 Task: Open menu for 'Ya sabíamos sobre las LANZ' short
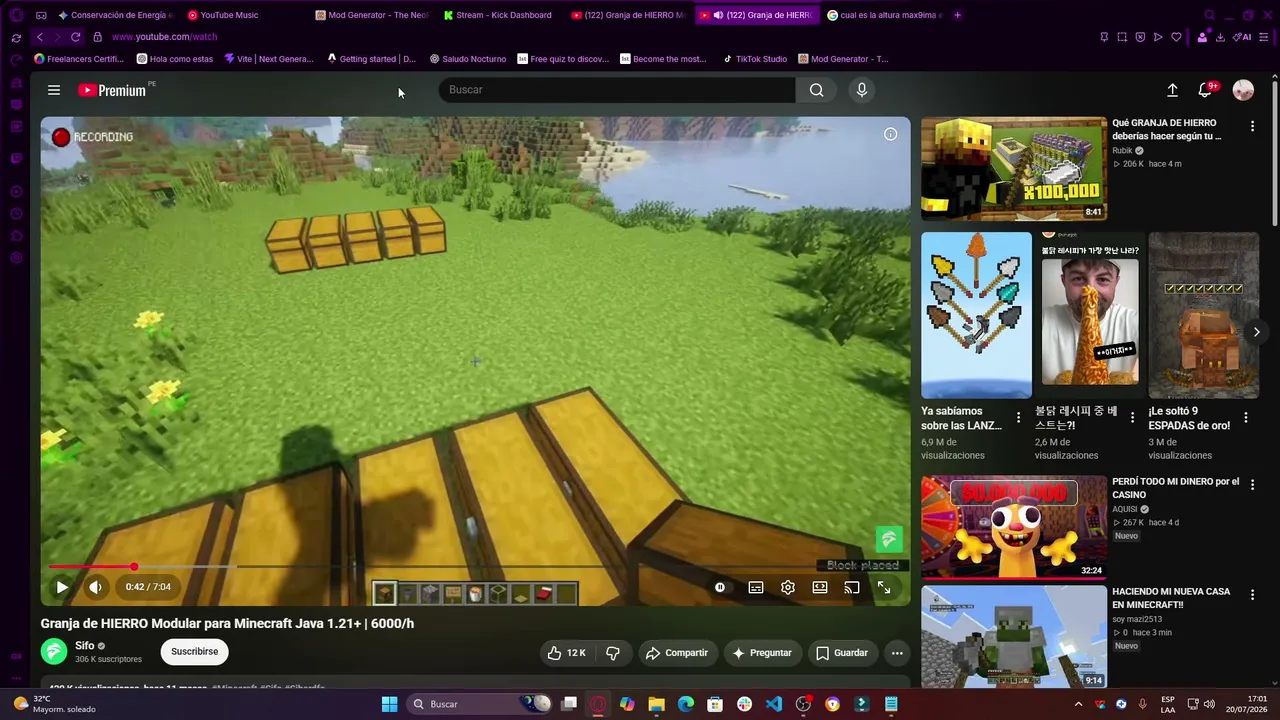(x=1019, y=417)
